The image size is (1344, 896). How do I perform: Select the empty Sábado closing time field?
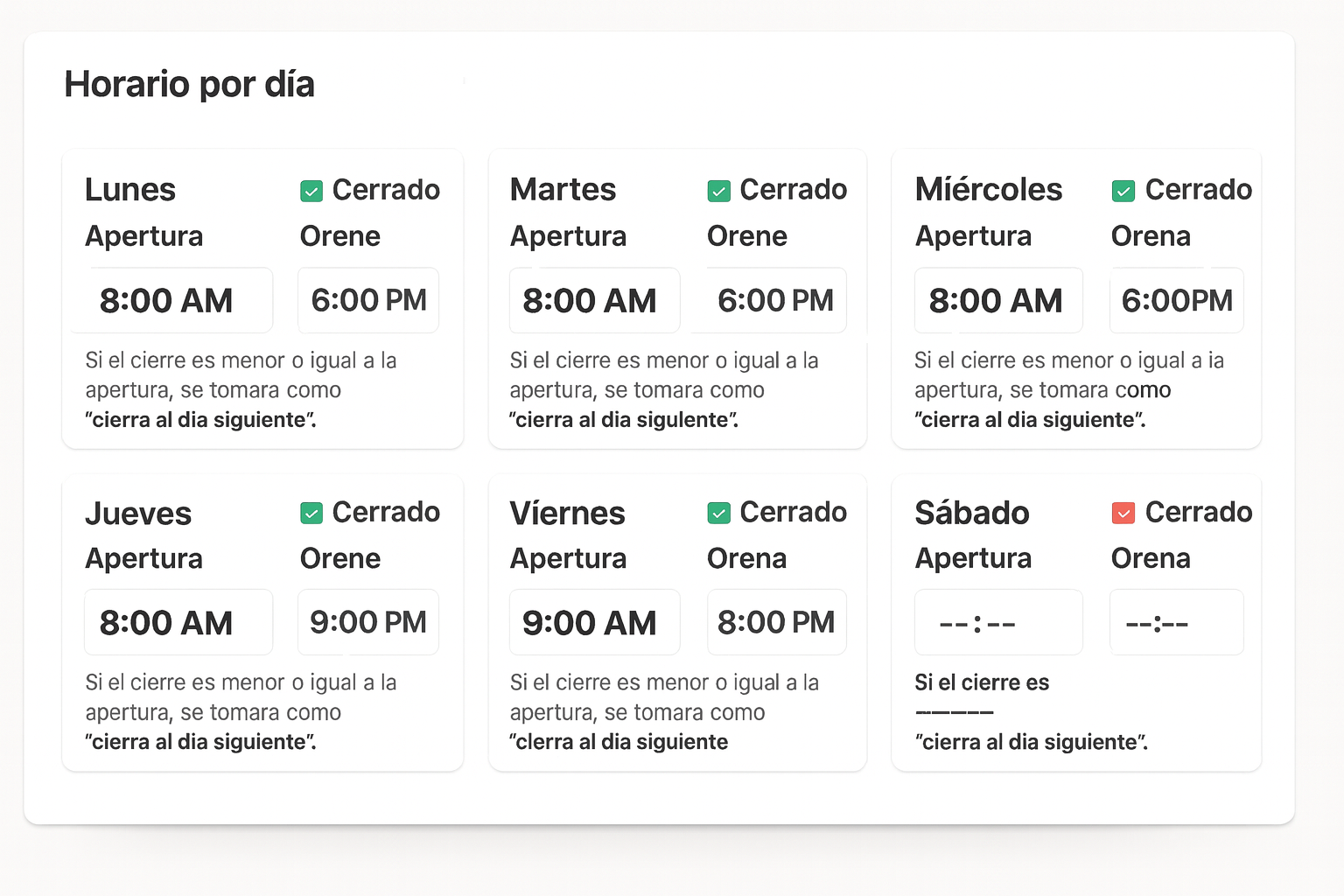1177,623
